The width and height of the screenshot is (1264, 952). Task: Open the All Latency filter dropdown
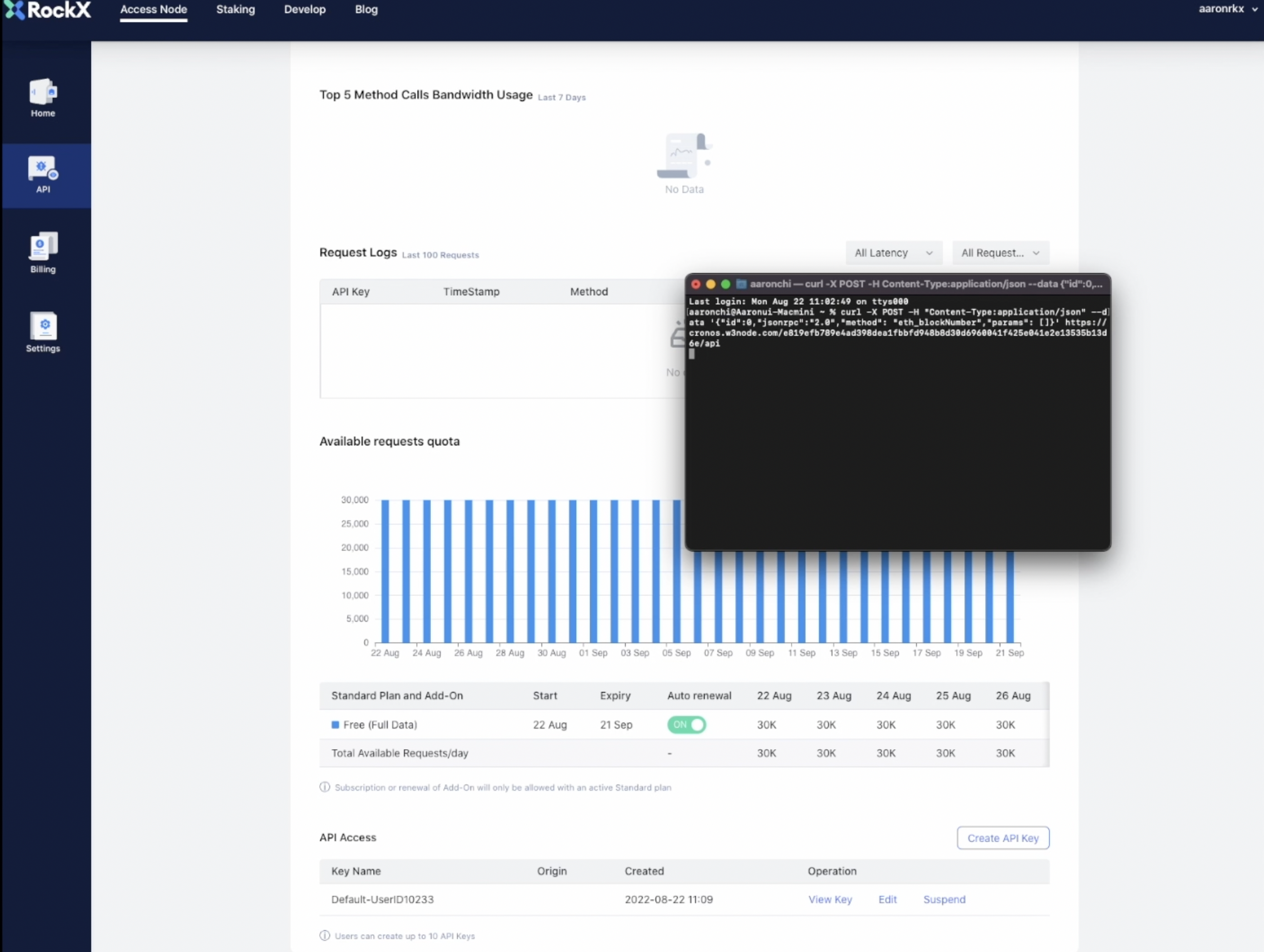tap(893, 252)
